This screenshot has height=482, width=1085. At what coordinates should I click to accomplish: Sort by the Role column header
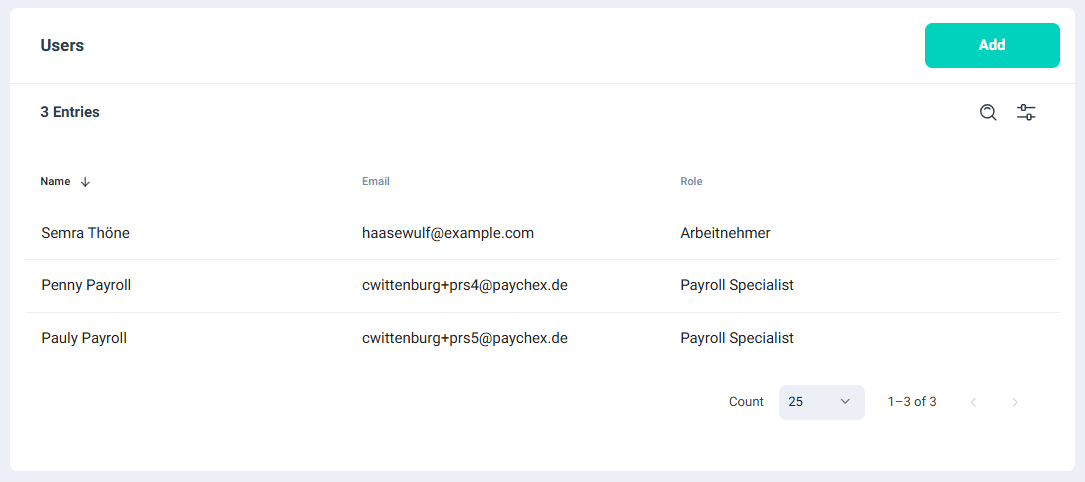691,182
